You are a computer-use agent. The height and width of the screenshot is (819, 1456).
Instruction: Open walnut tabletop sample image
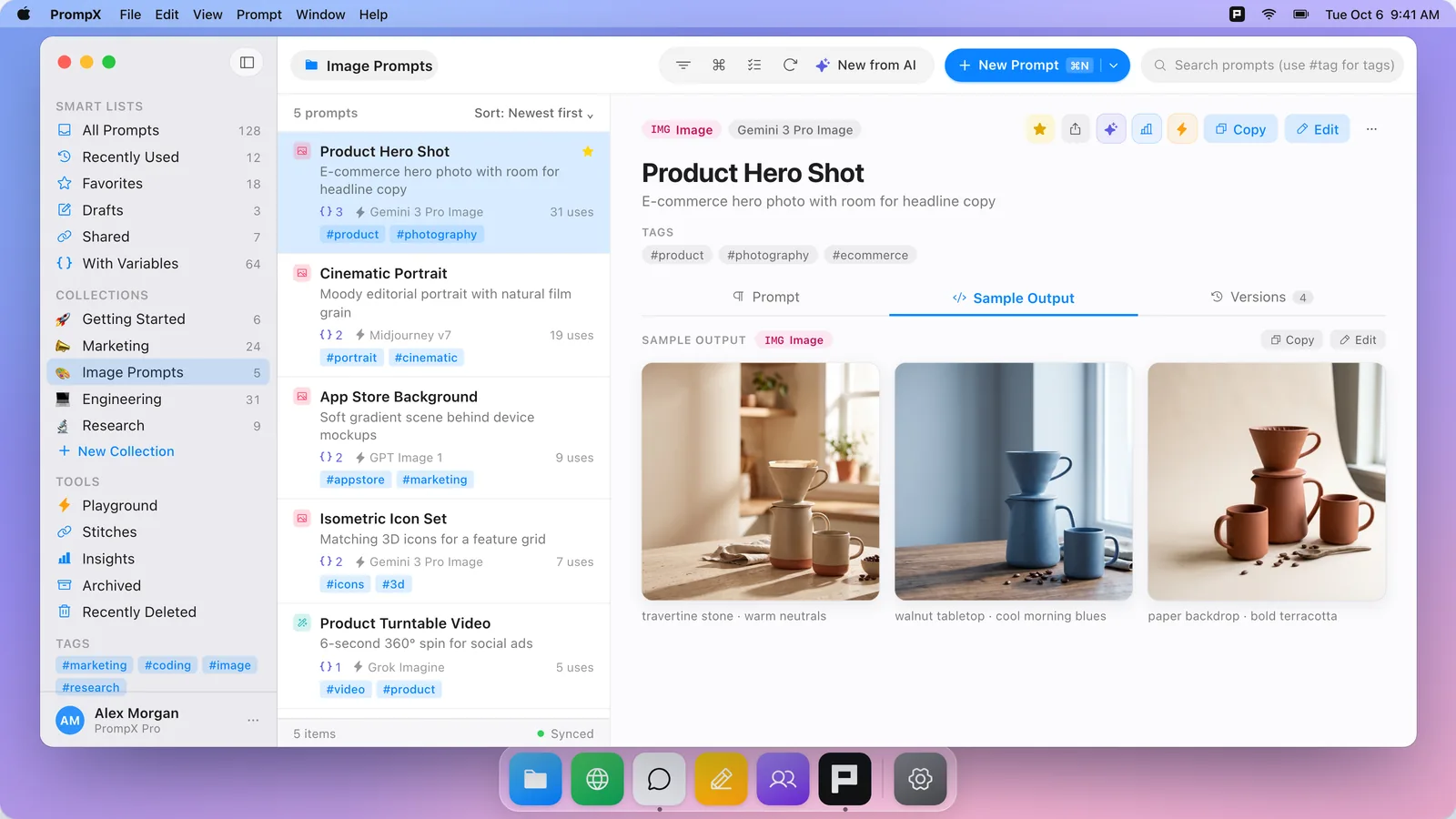tap(1013, 481)
